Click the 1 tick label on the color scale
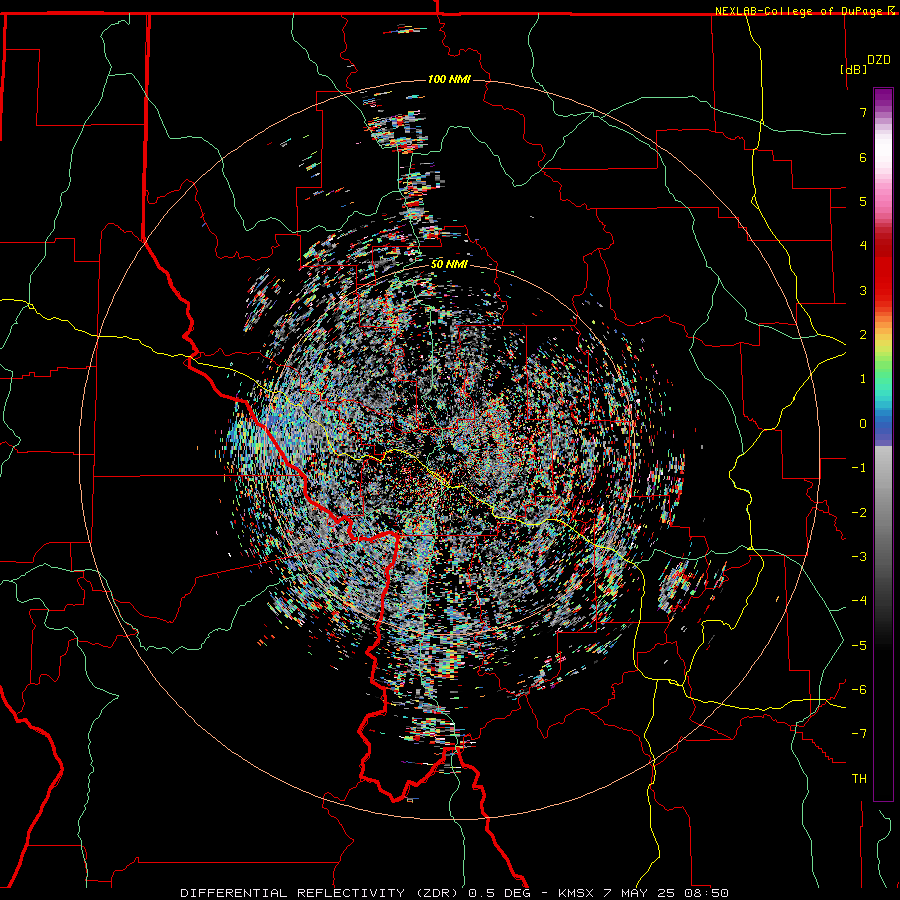This screenshot has width=900, height=900. point(863,379)
